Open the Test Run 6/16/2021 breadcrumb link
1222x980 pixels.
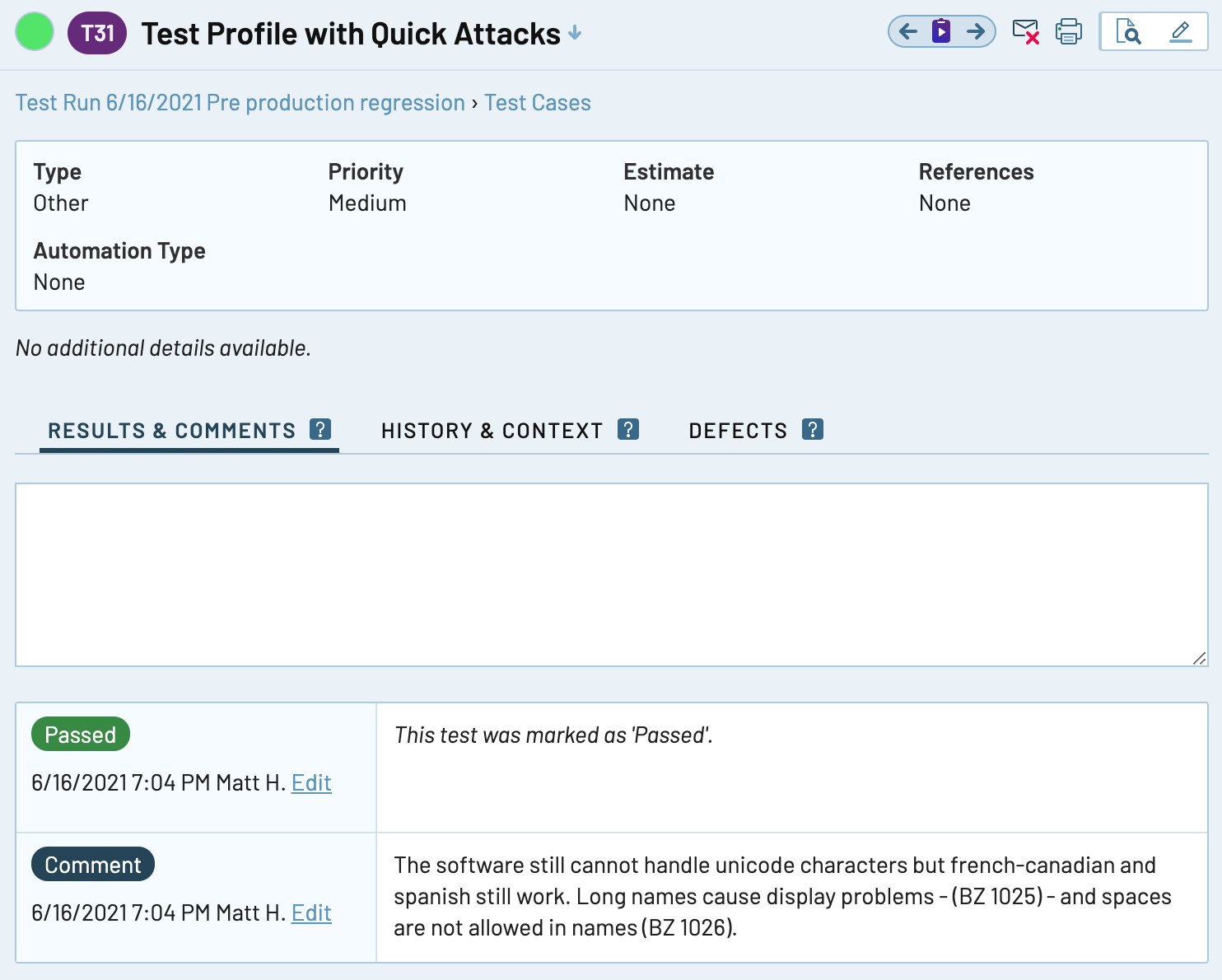coord(240,103)
